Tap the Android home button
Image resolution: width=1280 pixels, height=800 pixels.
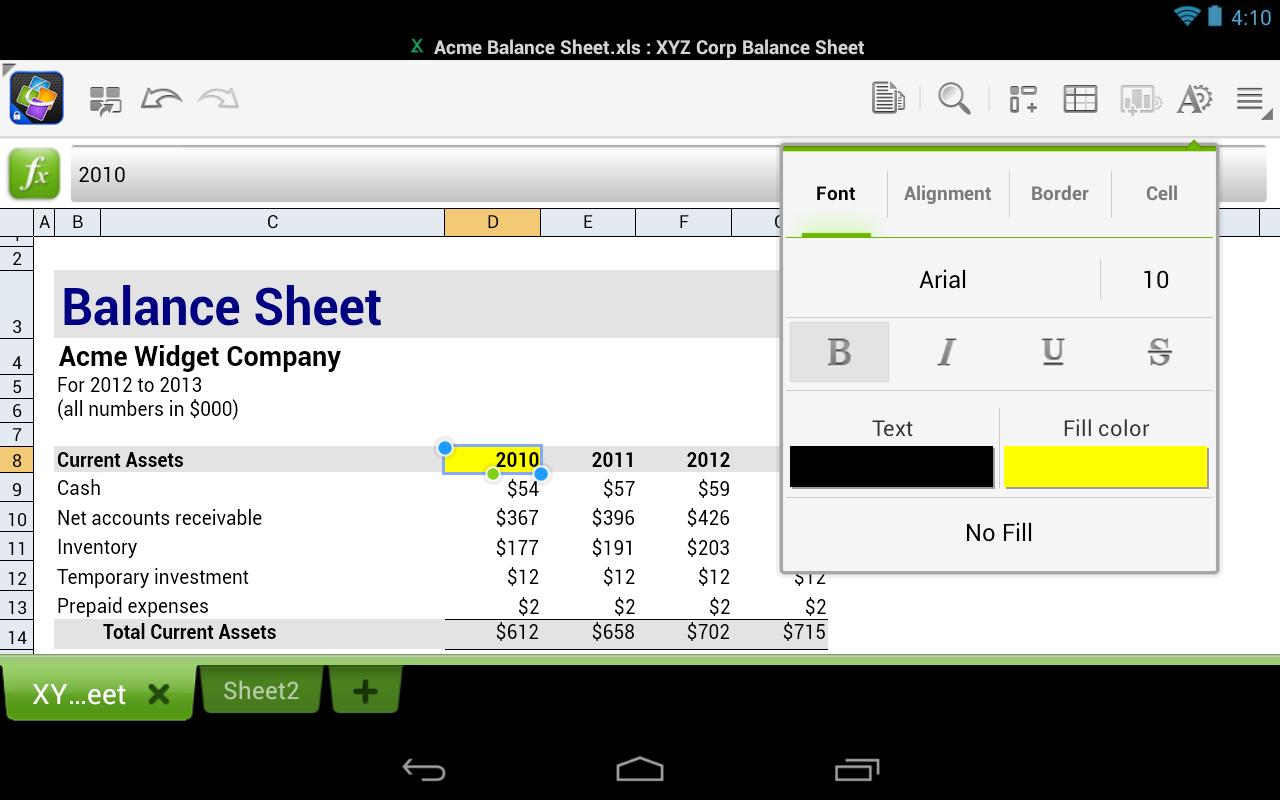[x=640, y=769]
